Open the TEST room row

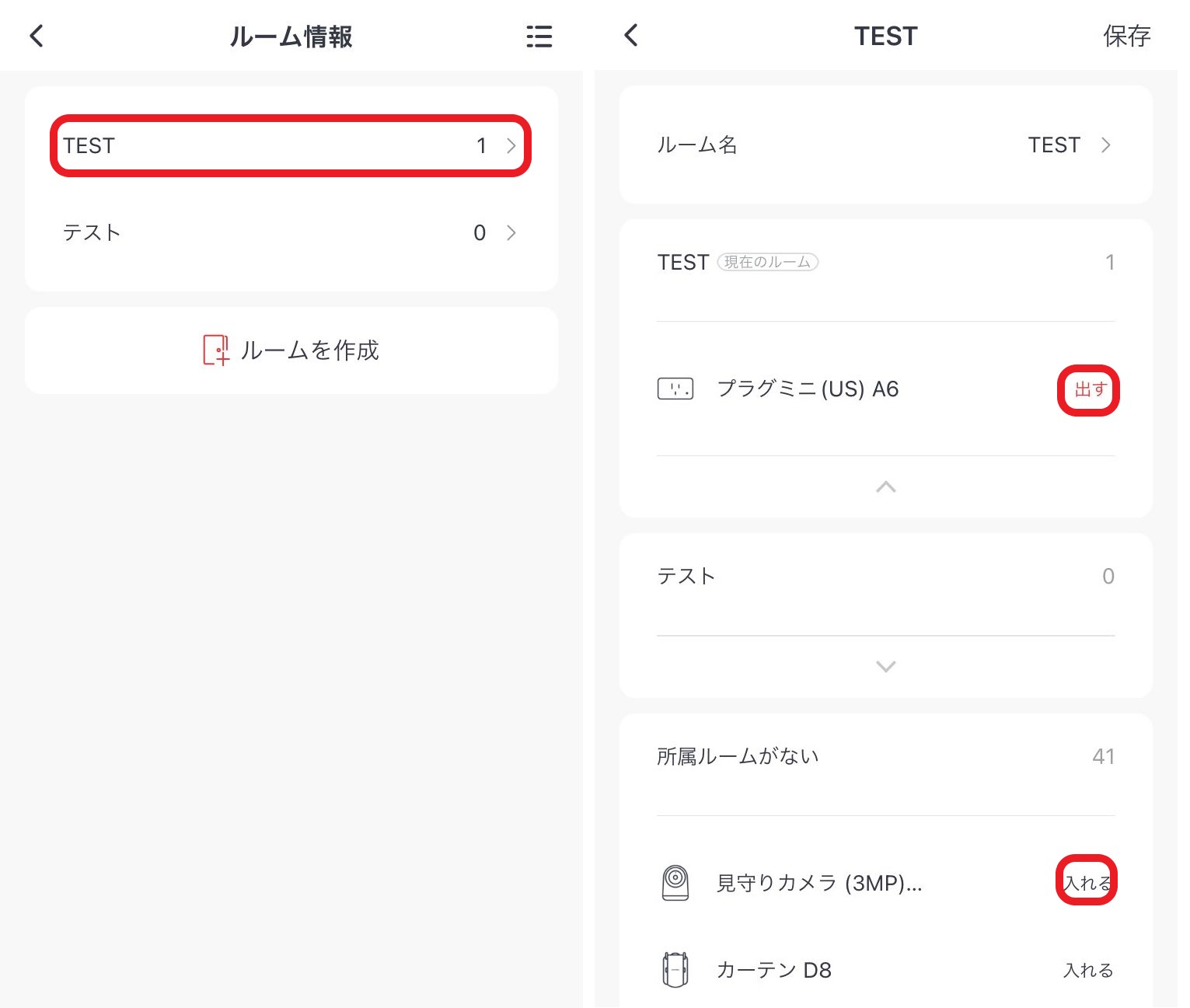click(291, 145)
